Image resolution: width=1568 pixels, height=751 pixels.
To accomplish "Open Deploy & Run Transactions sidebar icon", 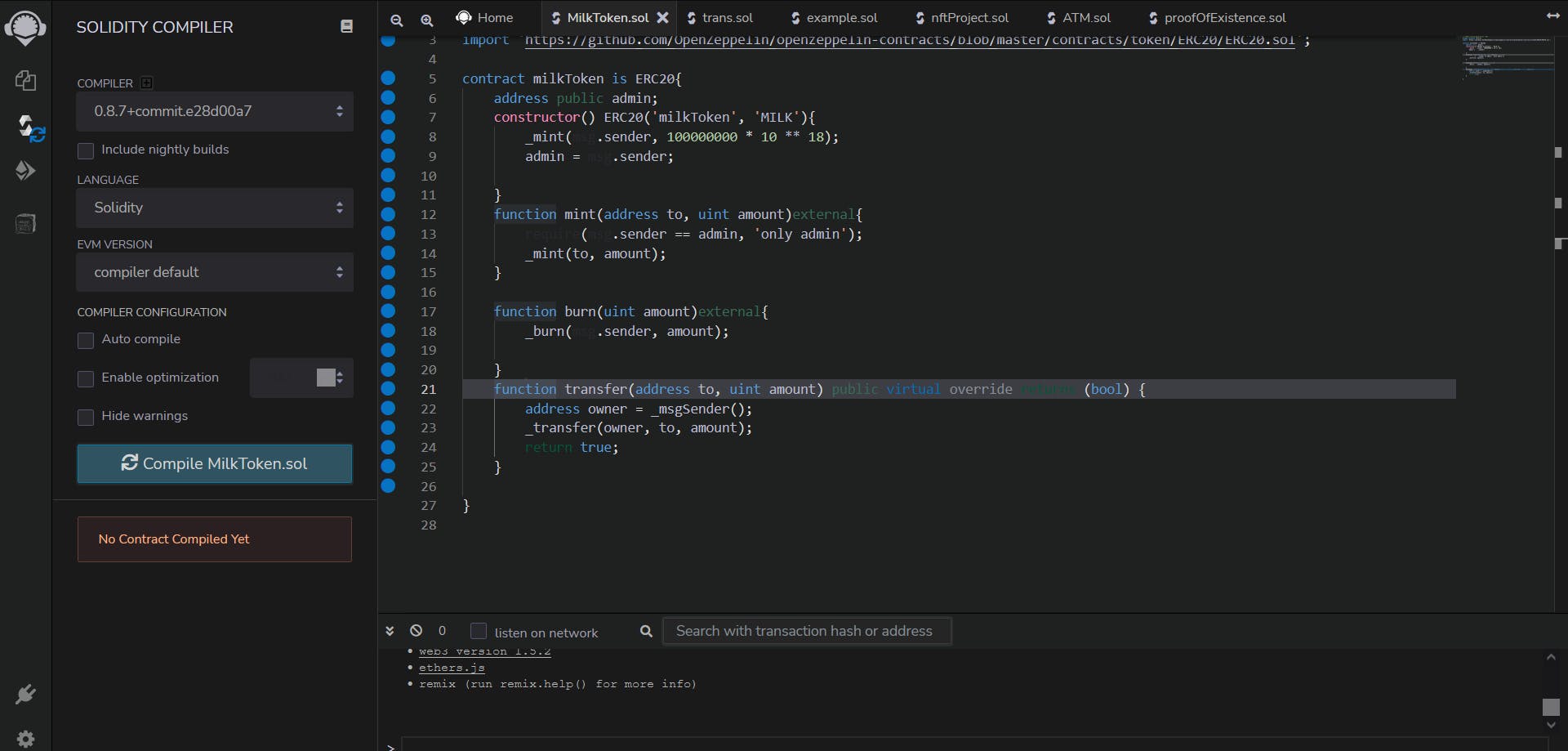I will (25, 170).
